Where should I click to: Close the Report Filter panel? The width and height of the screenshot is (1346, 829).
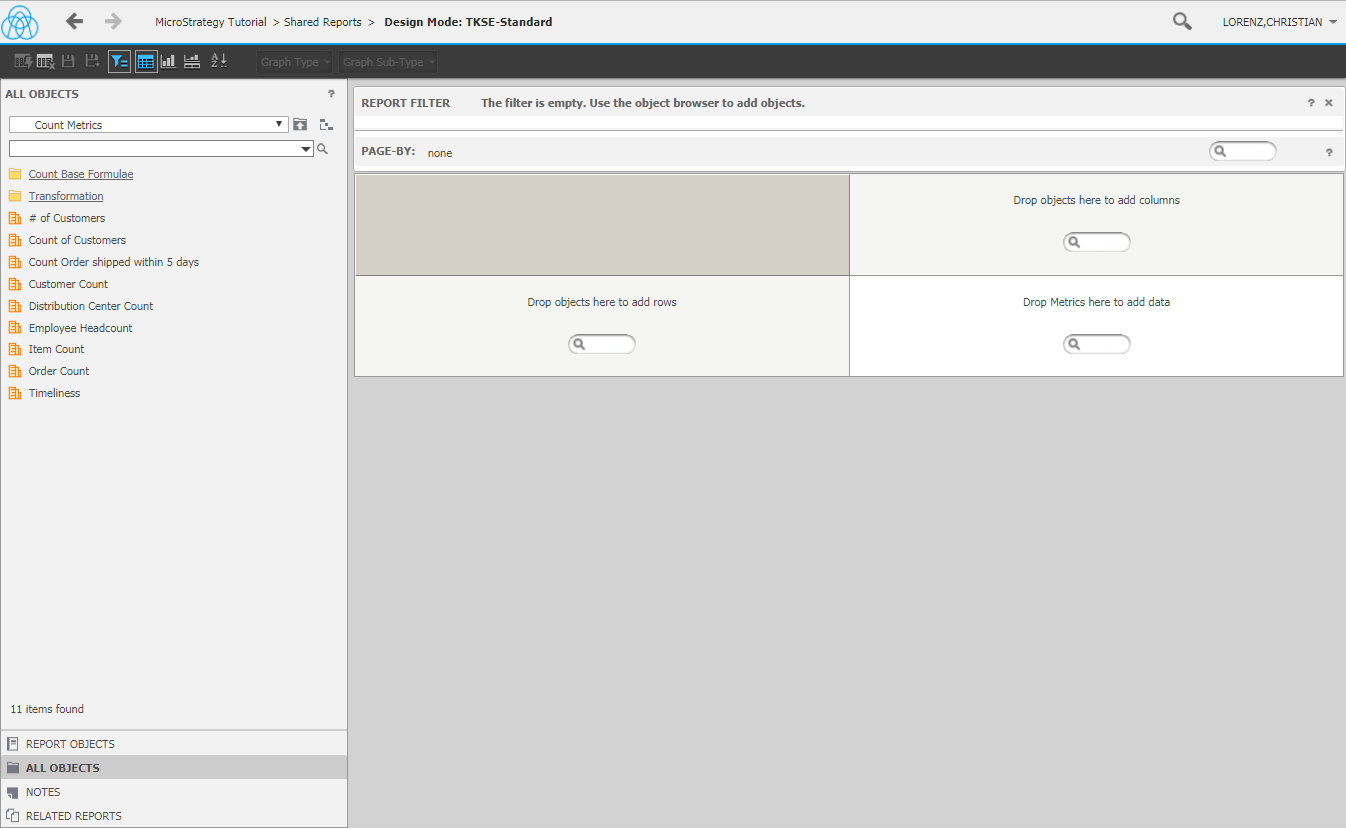(1329, 103)
